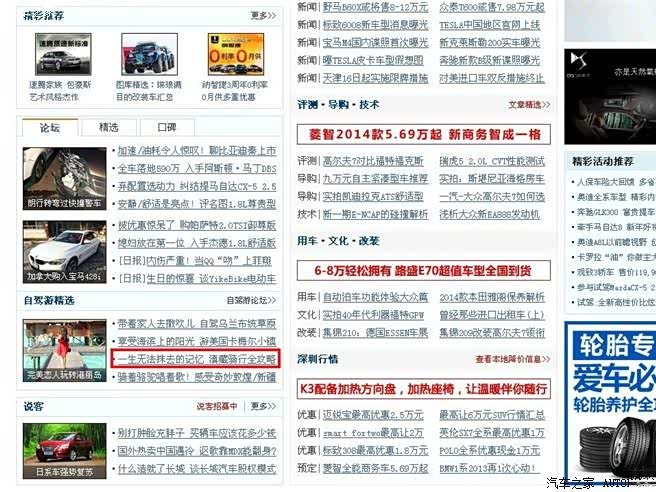Open TESLA中国地区官网上线 link
The width and height of the screenshot is (656, 492).
tap(490, 25)
